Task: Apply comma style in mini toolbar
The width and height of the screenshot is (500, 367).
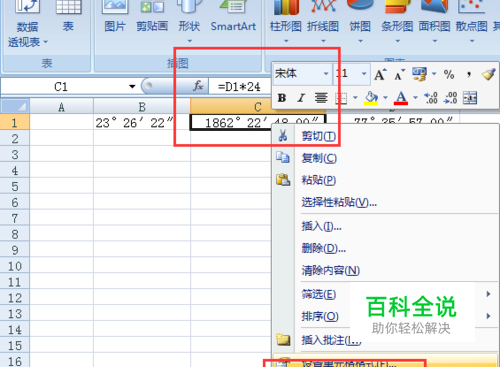Action: (x=469, y=74)
